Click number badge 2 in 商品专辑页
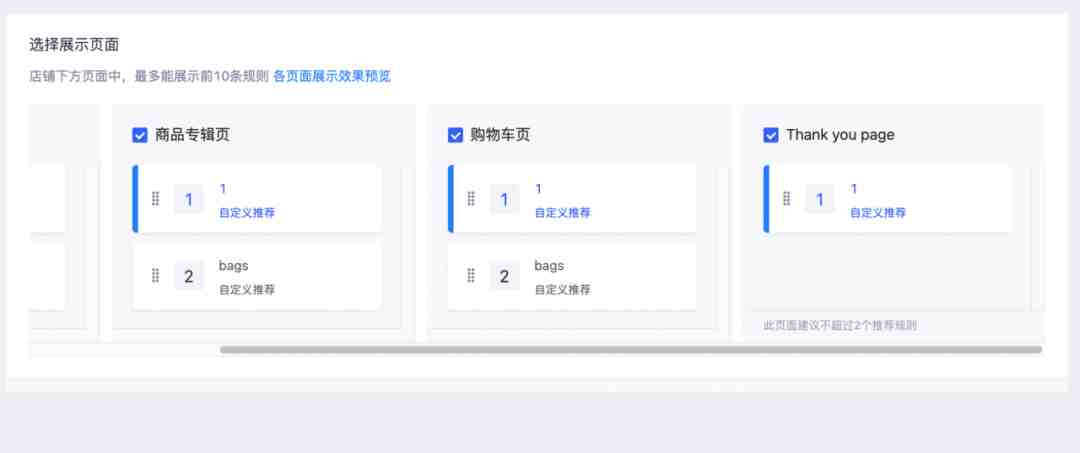This screenshot has height=453, width=1080. click(x=189, y=277)
